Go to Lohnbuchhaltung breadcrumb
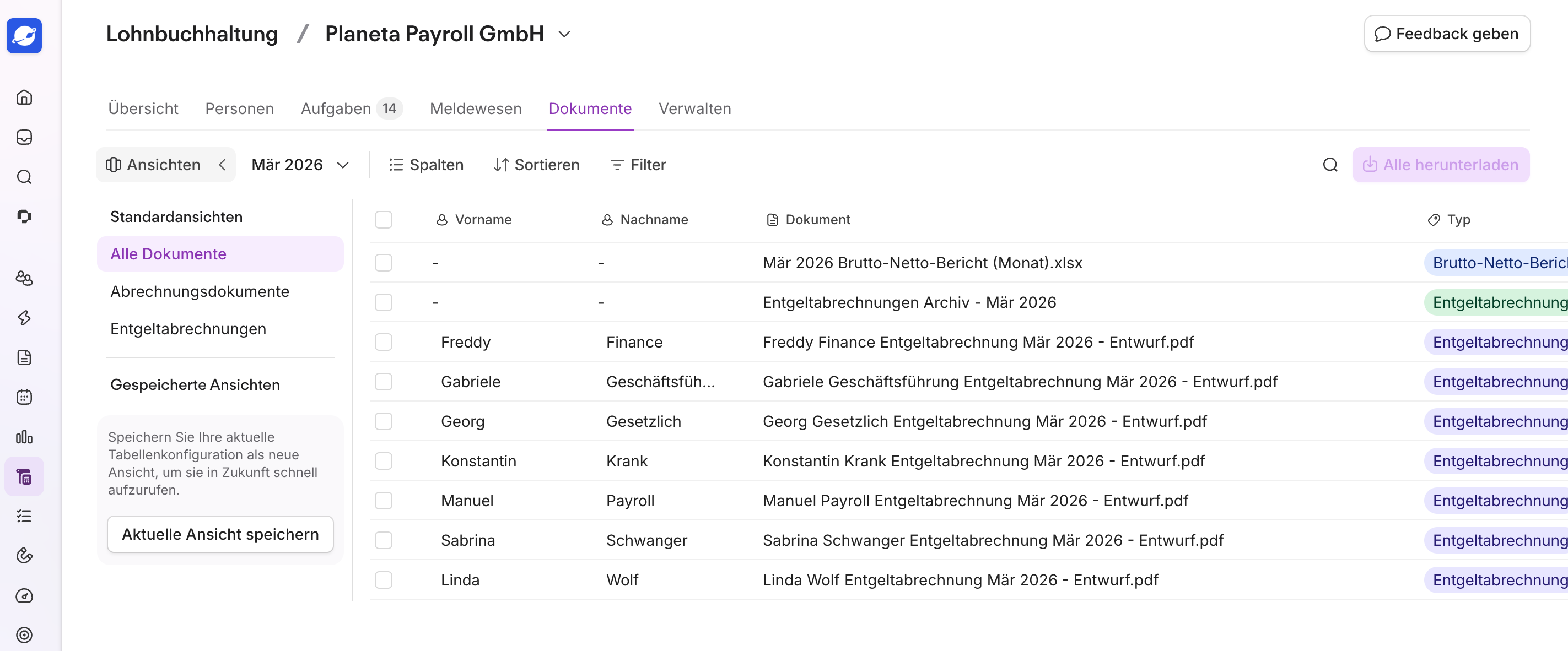The width and height of the screenshot is (1568, 651). tap(192, 34)
